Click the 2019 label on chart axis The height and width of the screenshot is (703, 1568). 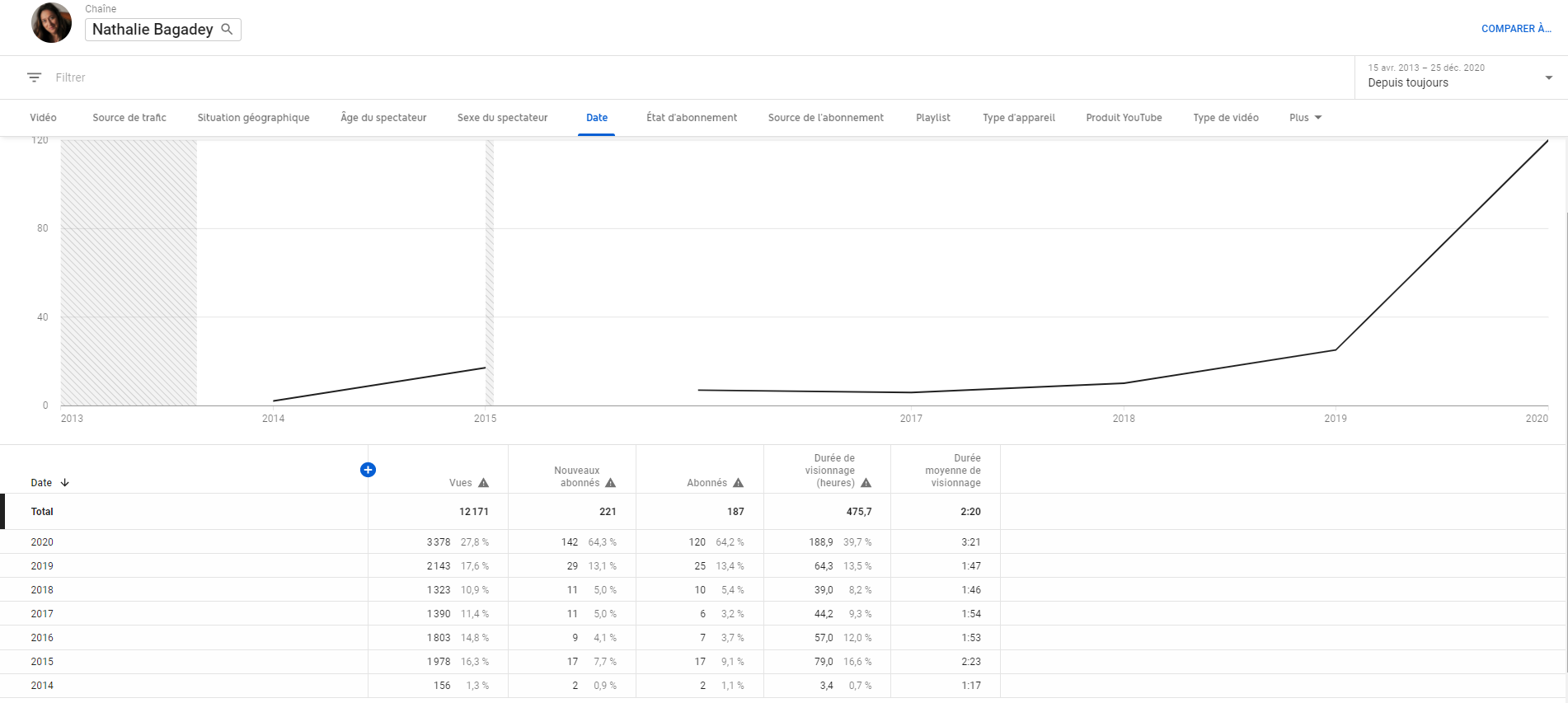pos(1336,419)
